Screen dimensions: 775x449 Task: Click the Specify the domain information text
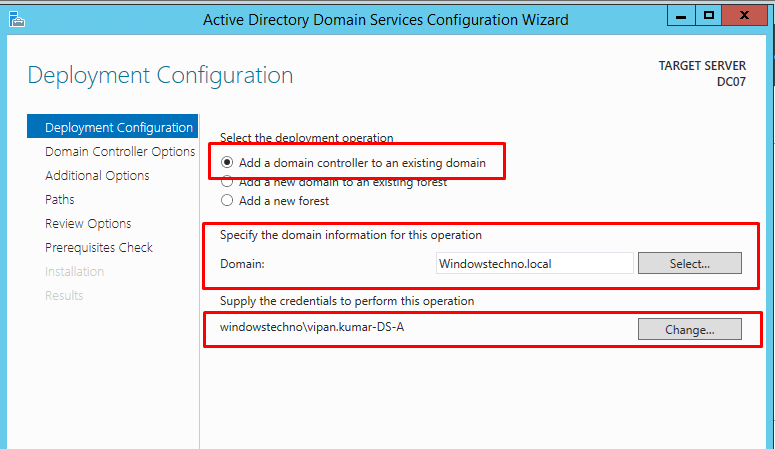350,235
